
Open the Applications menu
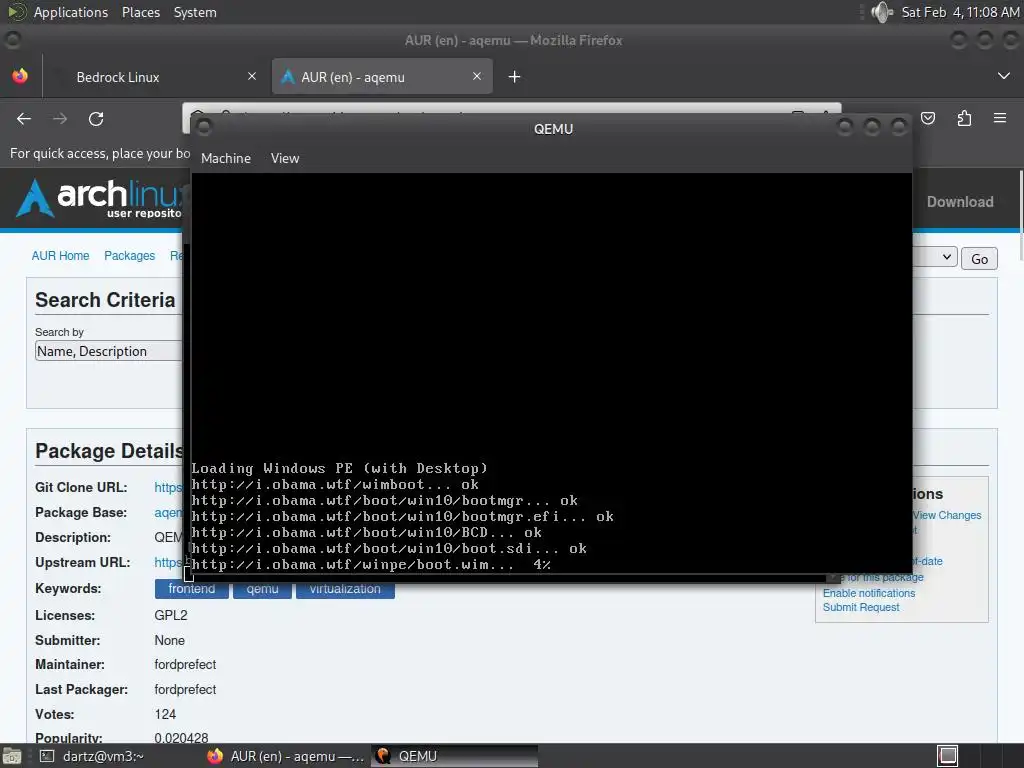(71, 12)
